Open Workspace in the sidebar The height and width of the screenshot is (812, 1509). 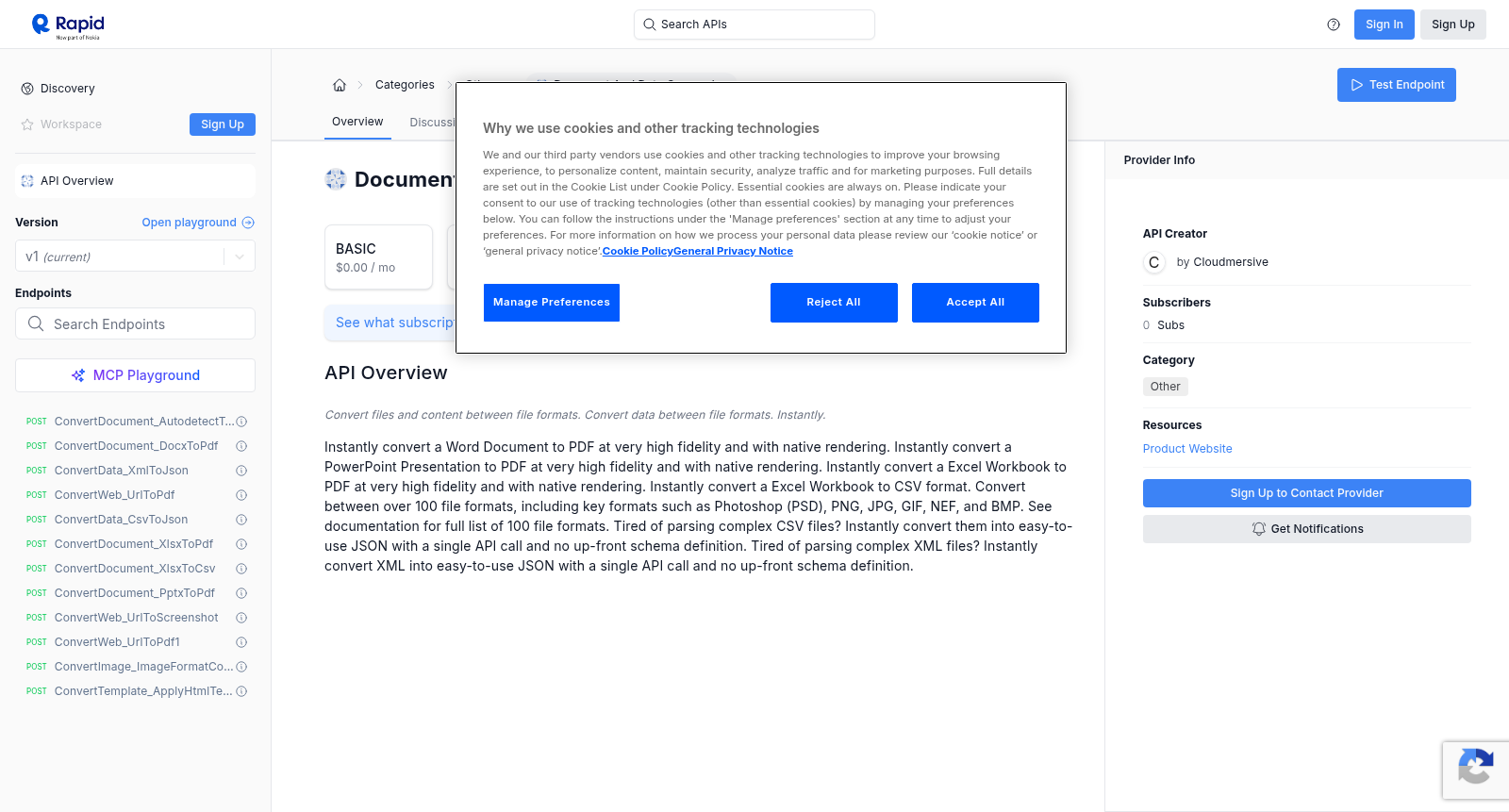coord(61,124)
